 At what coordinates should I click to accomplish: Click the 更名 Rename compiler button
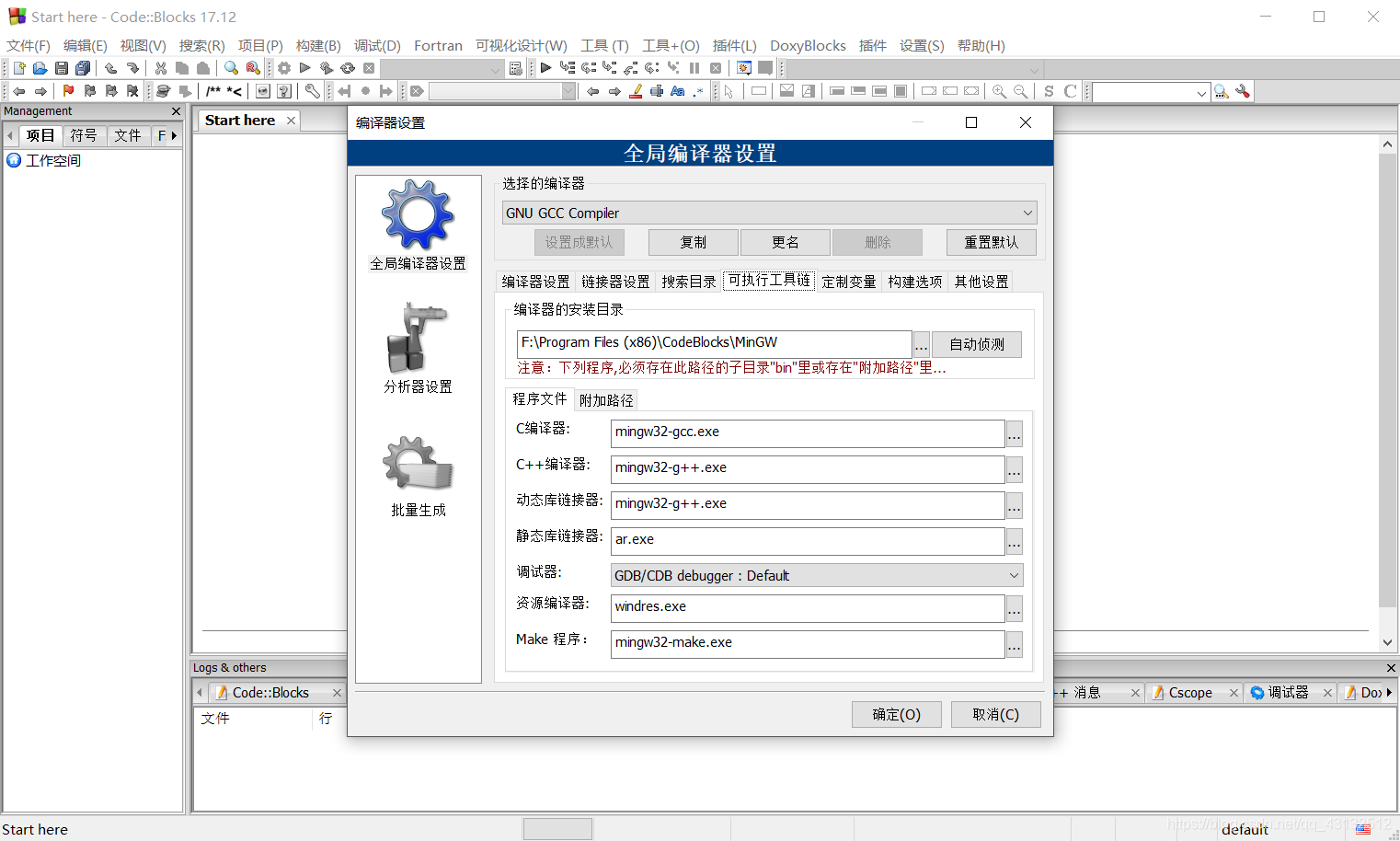(786, 242)
